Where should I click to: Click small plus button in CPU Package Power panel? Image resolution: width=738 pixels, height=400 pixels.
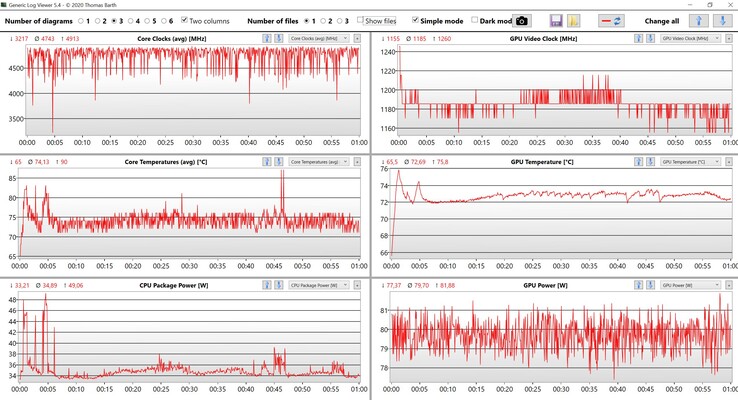pos(357,285)
